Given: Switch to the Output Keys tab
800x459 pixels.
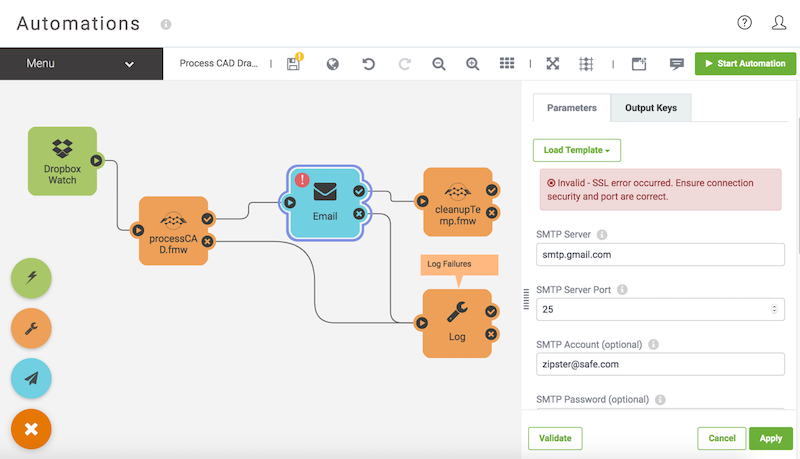Looking at the screenshot, I should (x=650, y=108).
